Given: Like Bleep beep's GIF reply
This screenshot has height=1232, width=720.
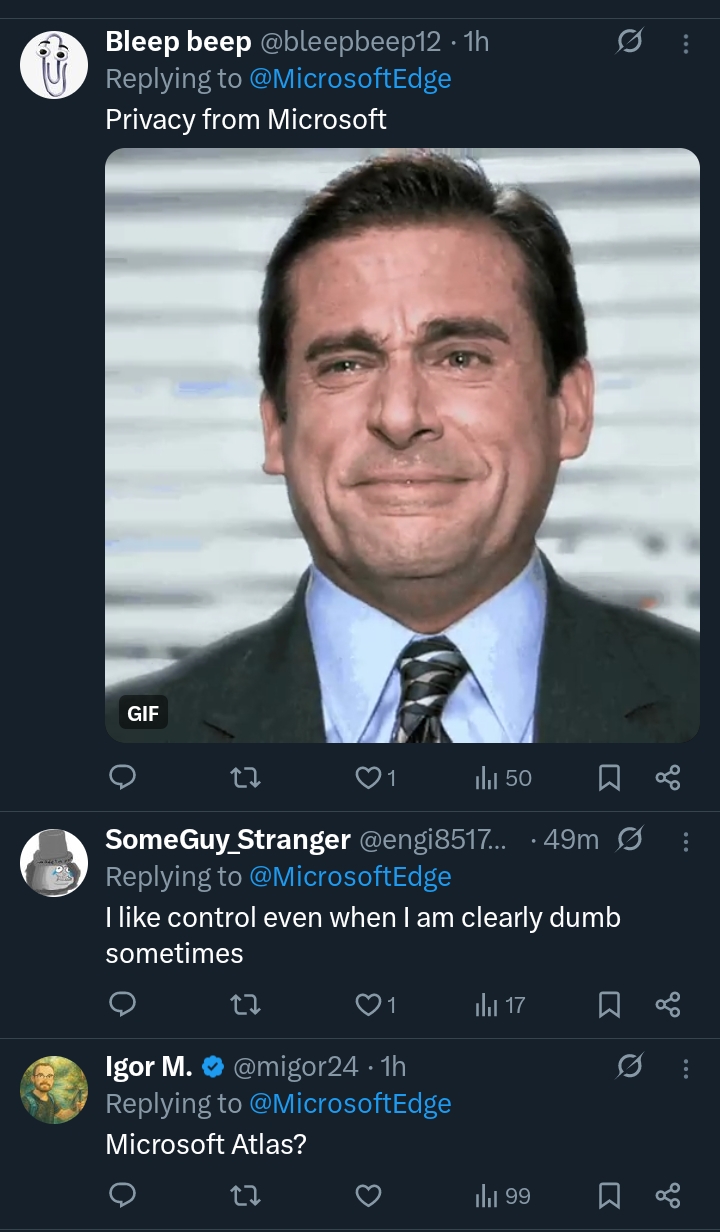Looking at the screenshot, I should (x=368, y=778).
